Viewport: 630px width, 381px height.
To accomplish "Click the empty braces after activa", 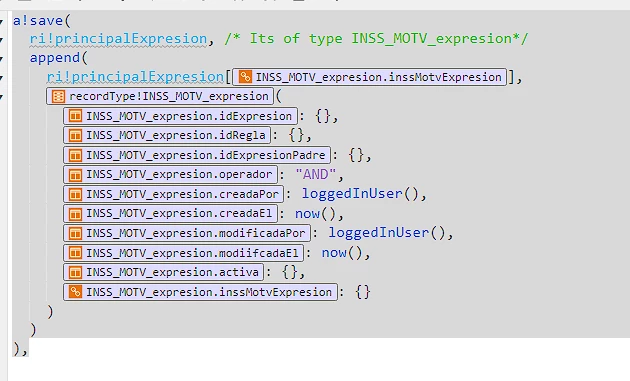I will pyautogui.click(x=290, y=272).
